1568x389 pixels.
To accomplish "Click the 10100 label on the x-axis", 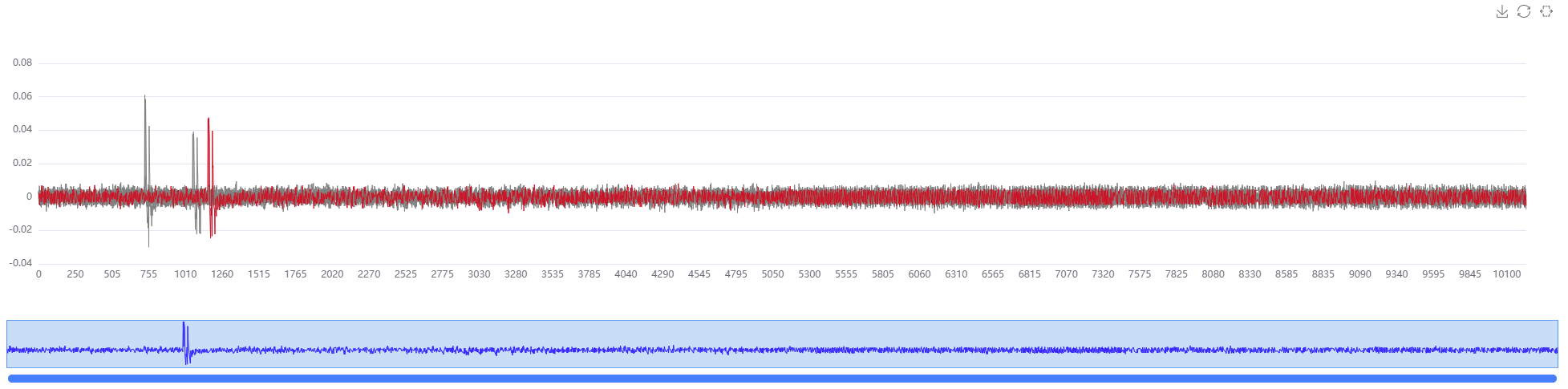I will point(1506,274).
